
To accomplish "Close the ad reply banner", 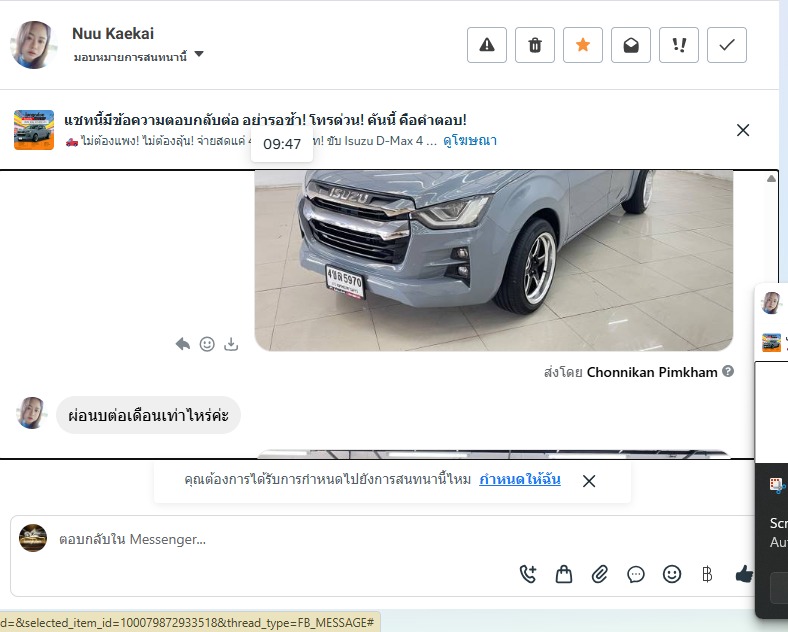I will coord(743,130).
